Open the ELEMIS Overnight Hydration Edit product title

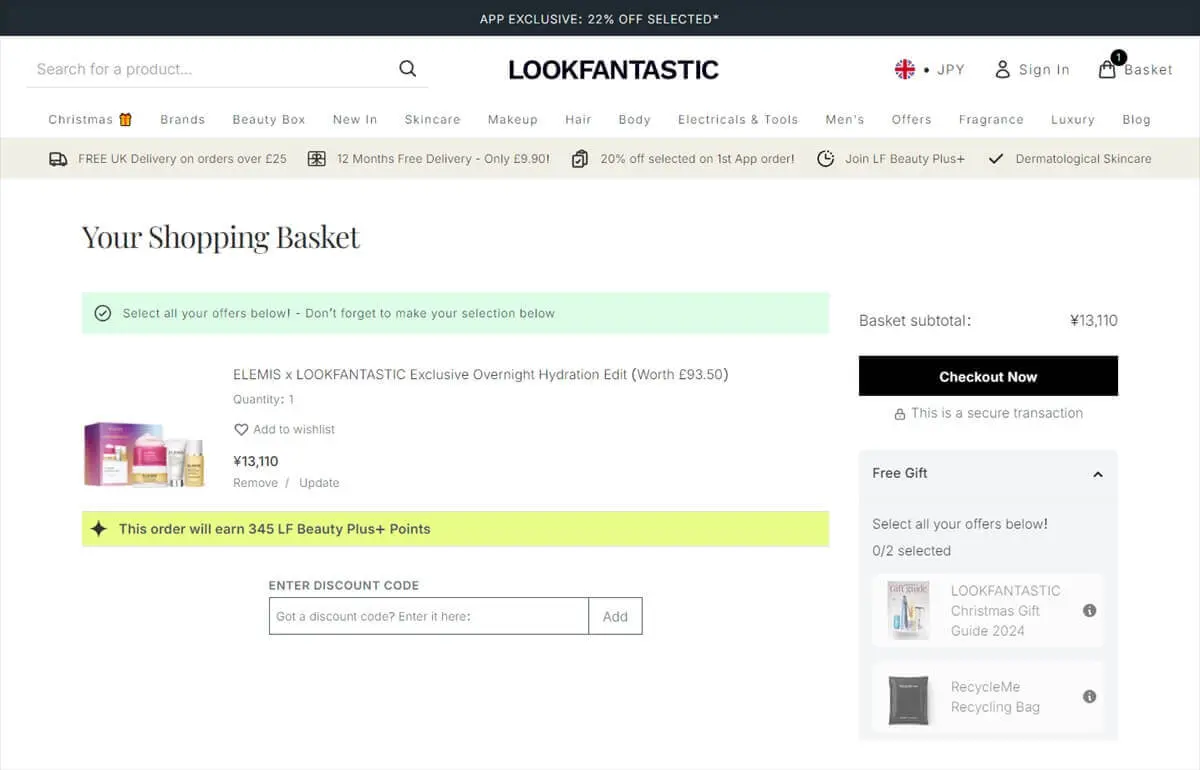(481, 375)
